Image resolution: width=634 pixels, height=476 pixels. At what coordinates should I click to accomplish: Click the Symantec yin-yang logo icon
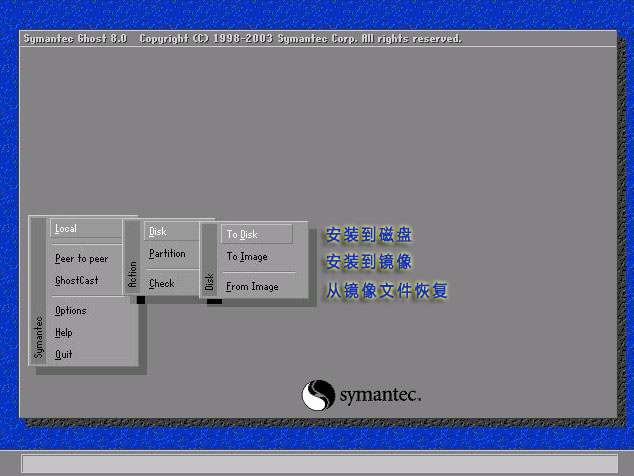[318, 394]
